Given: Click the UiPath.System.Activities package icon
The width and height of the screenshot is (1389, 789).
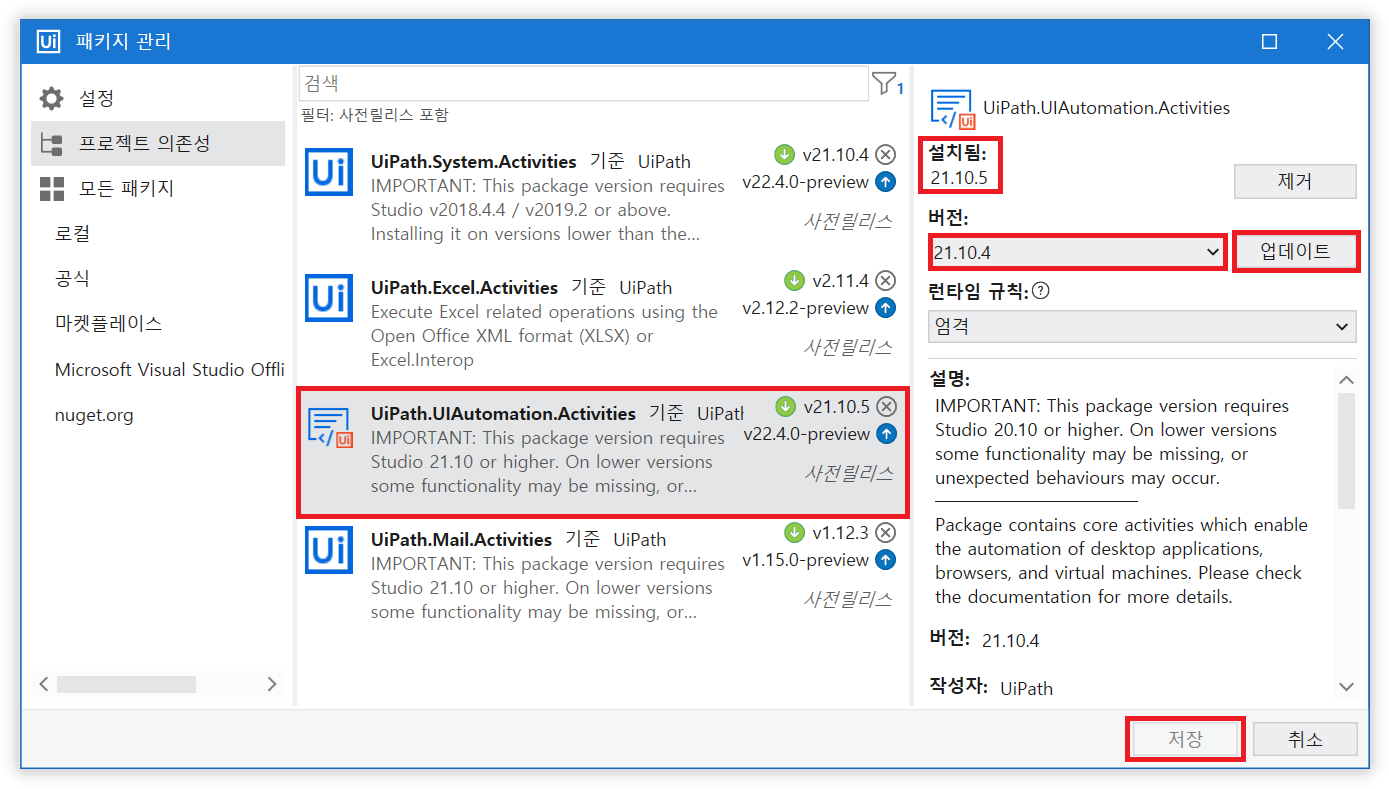Looking at the screenshot, I should tap(329, 172).
